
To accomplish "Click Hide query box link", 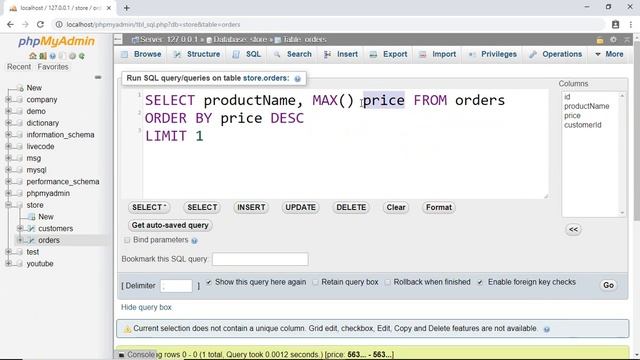I will [146, 307].
